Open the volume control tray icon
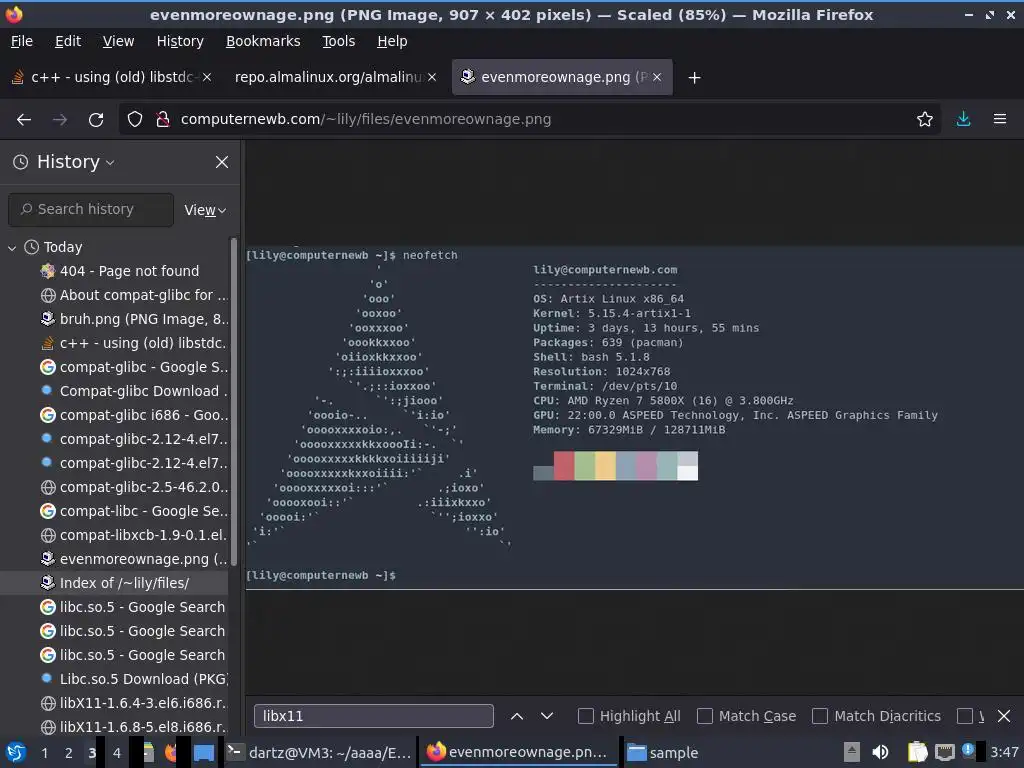The image size is (1024, 768). (x=880, y=752)
